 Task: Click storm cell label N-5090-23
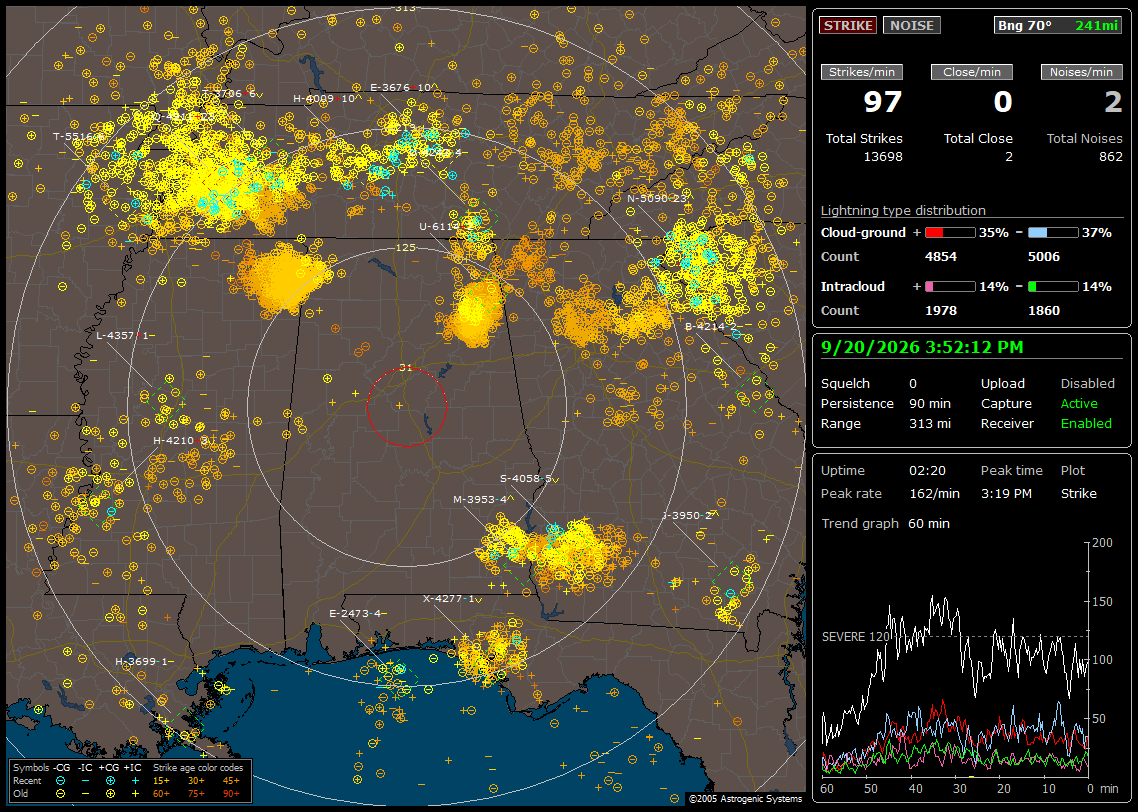coord(656,198)
